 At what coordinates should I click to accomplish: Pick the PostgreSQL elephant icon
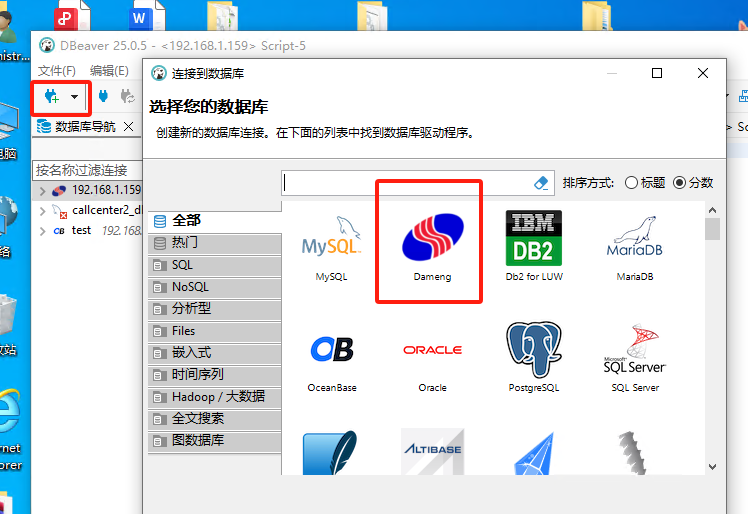533,349
